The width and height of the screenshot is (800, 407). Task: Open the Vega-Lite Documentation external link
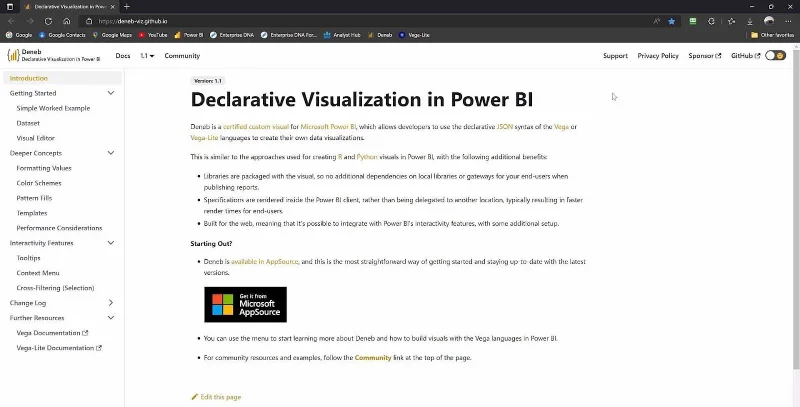[x=59, y=348]
